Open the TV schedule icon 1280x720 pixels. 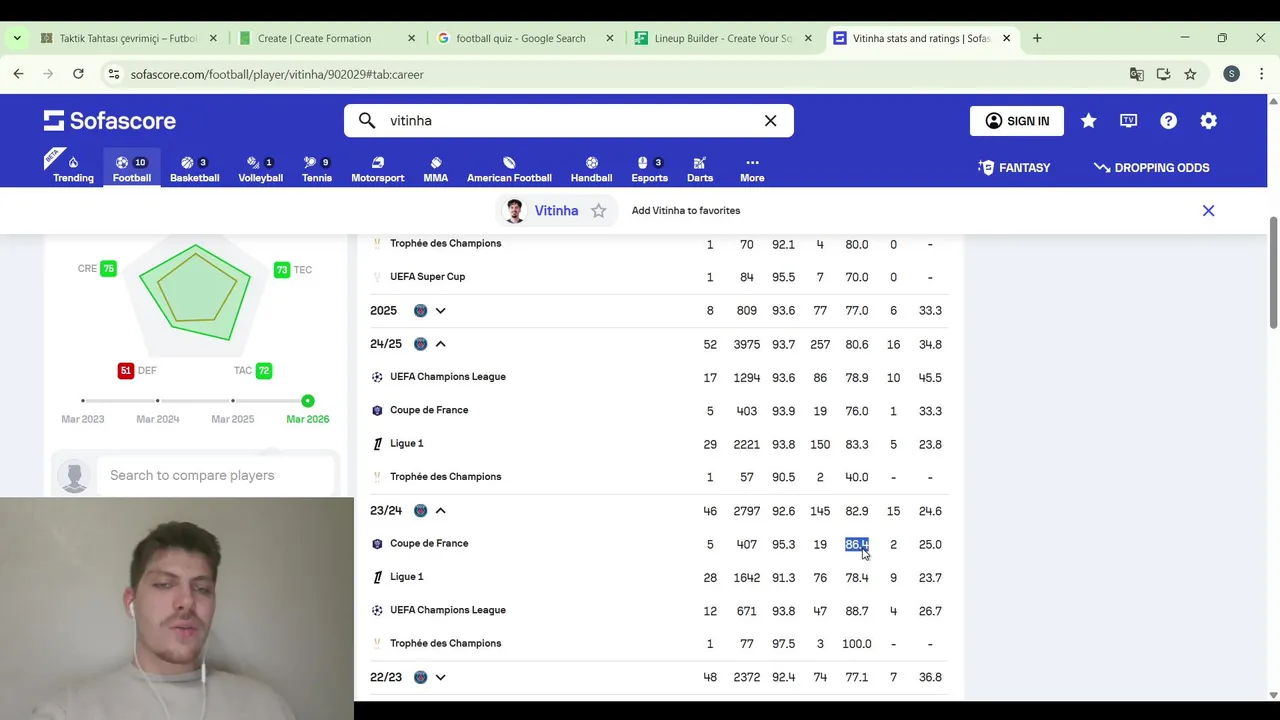(1129, 121)
